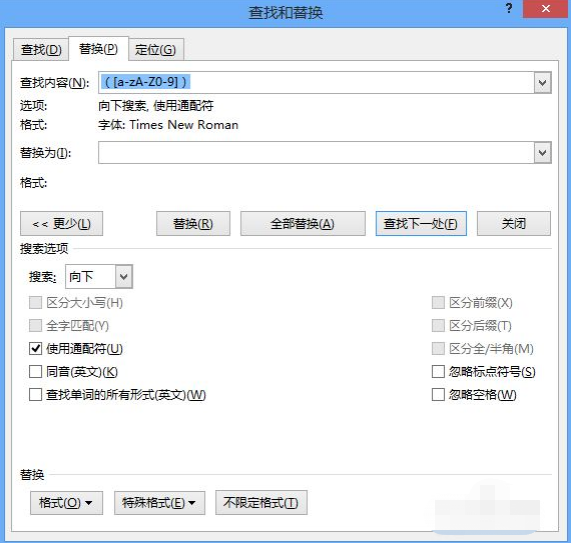
Task: Click the help question mark icon
Action: [509, 8]
